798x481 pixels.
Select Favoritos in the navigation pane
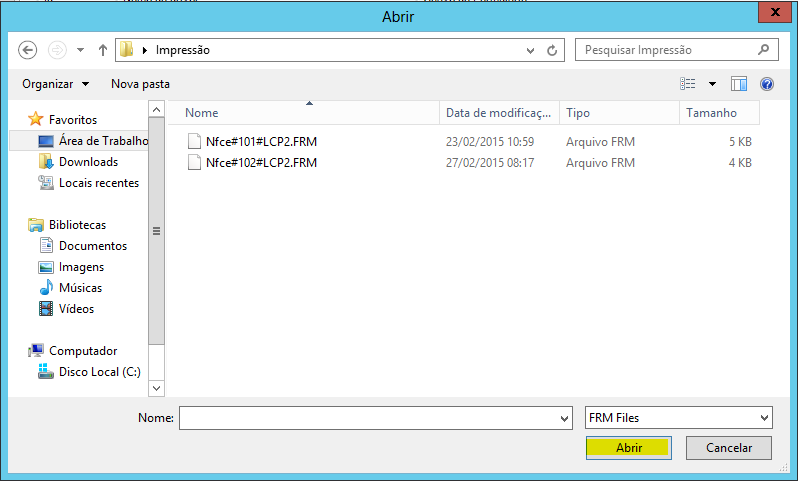pos(73,120)
